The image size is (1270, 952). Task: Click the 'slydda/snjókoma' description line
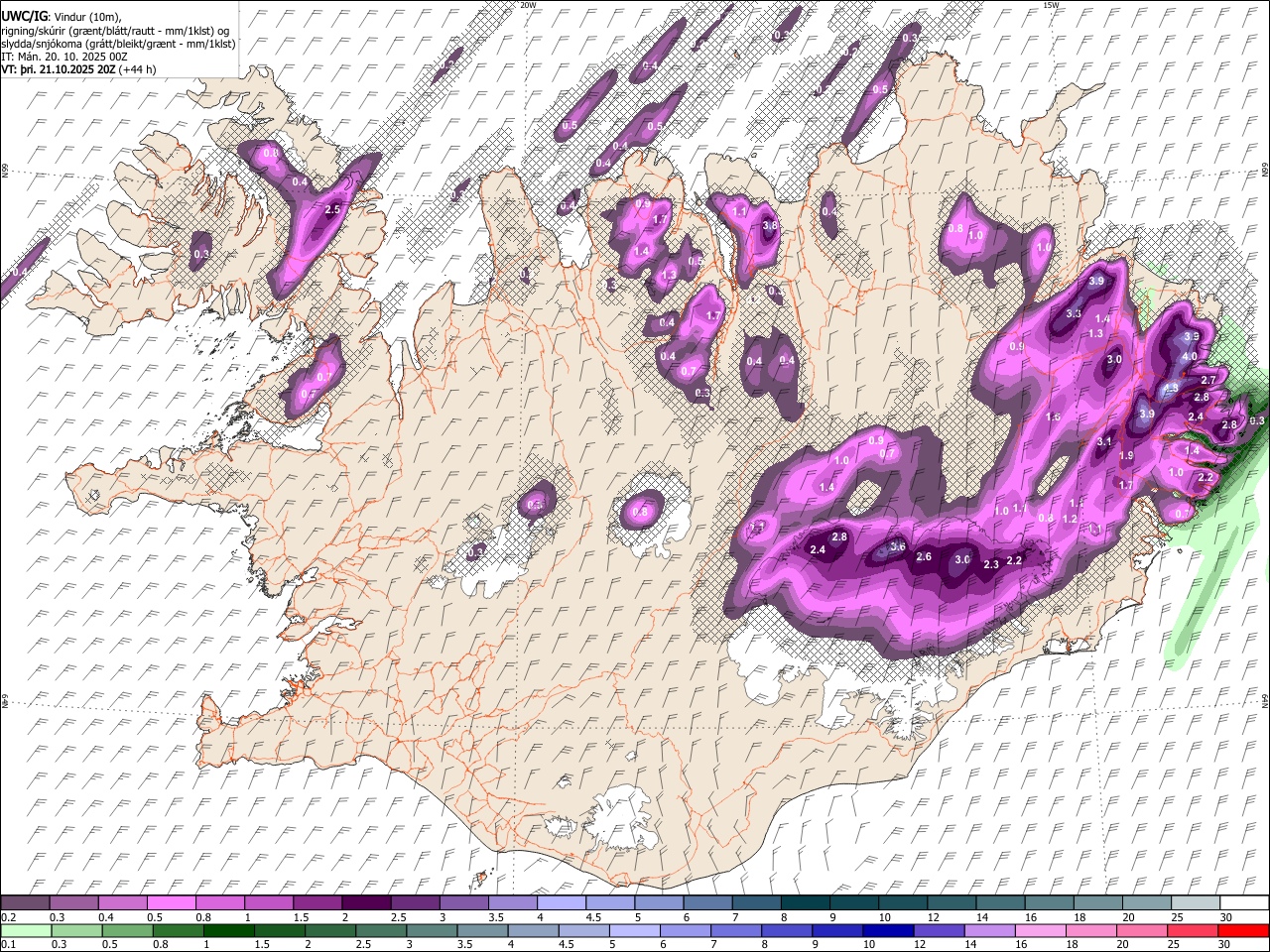[x=119, y=44]
